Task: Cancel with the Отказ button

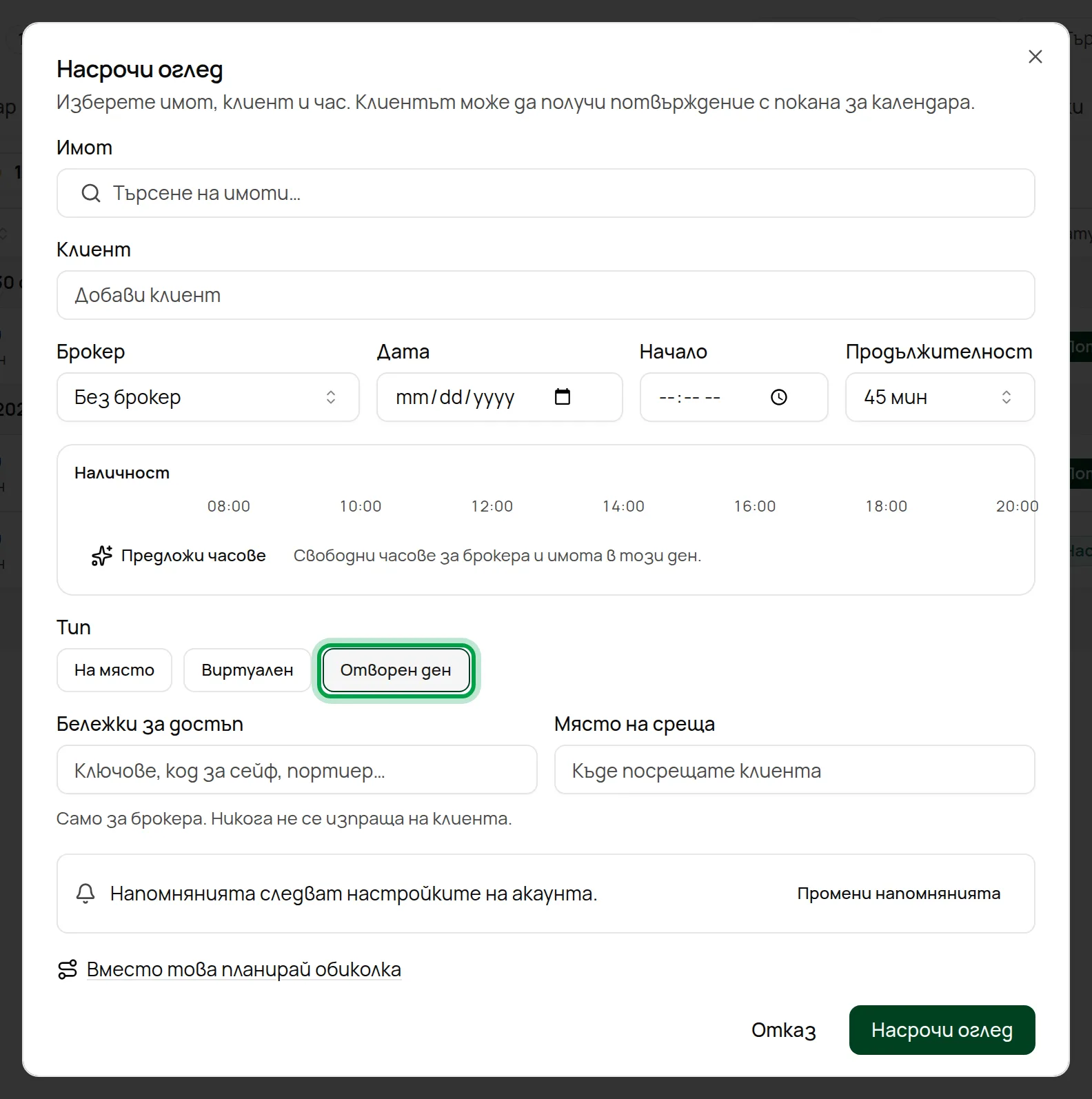Action: (784, 1030)
